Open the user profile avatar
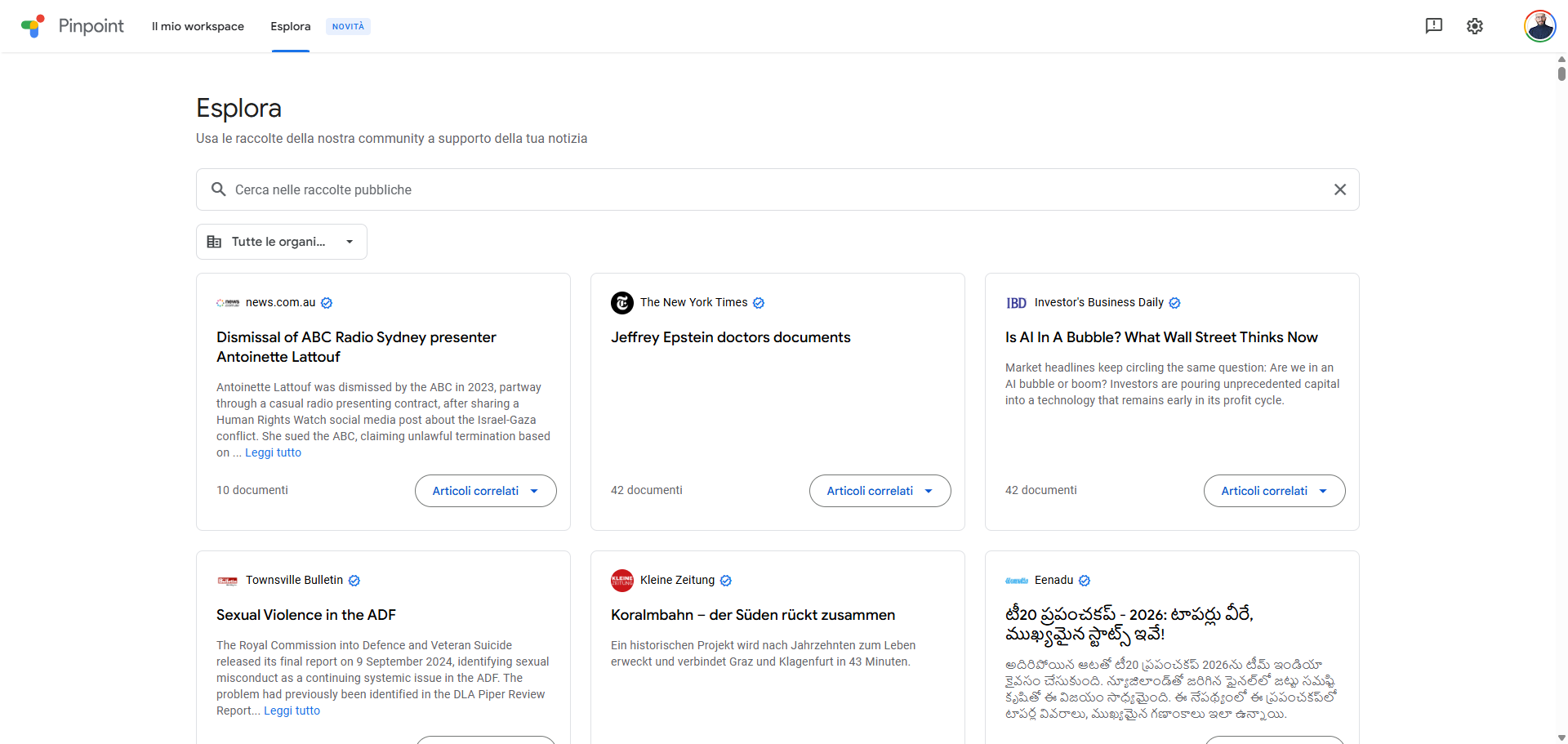1568x744 pixels. tap(1539, 26)
